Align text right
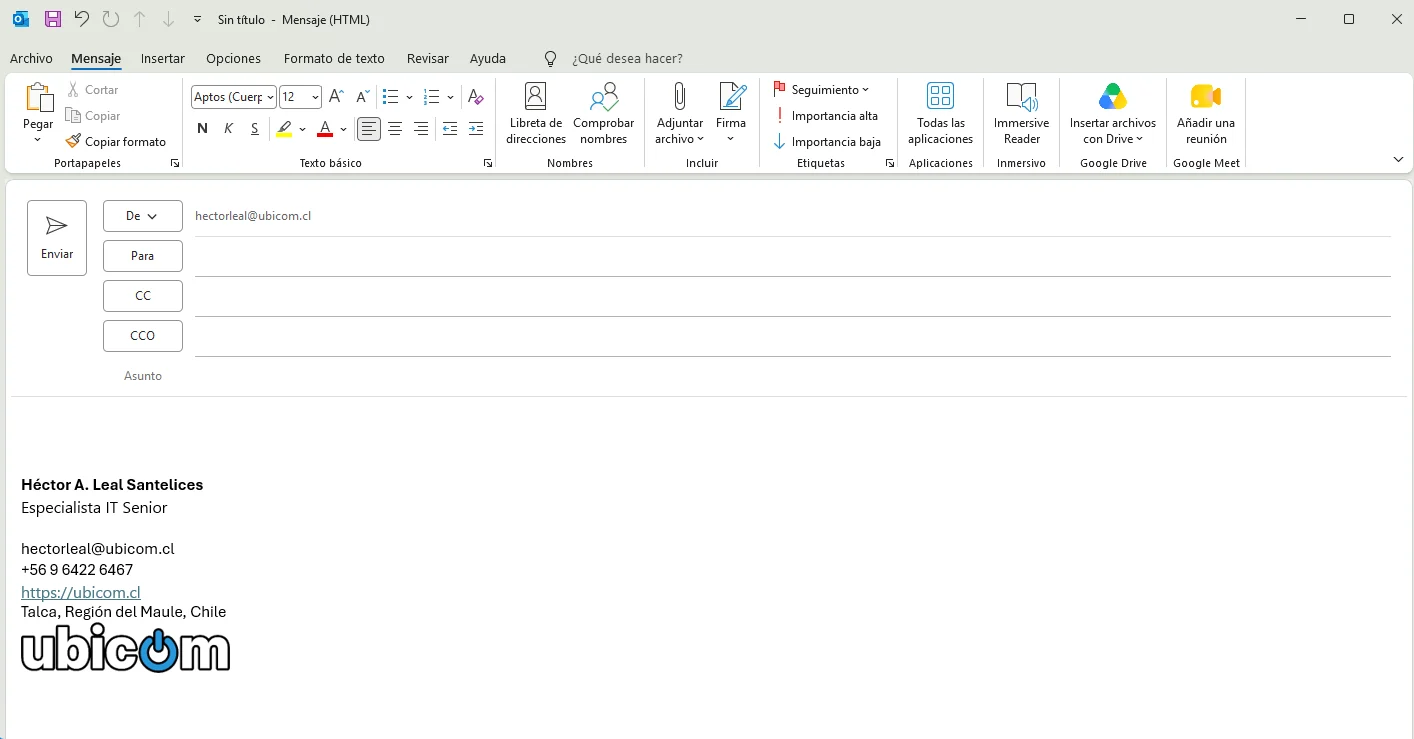1414x739 pixels. (421, 129)
